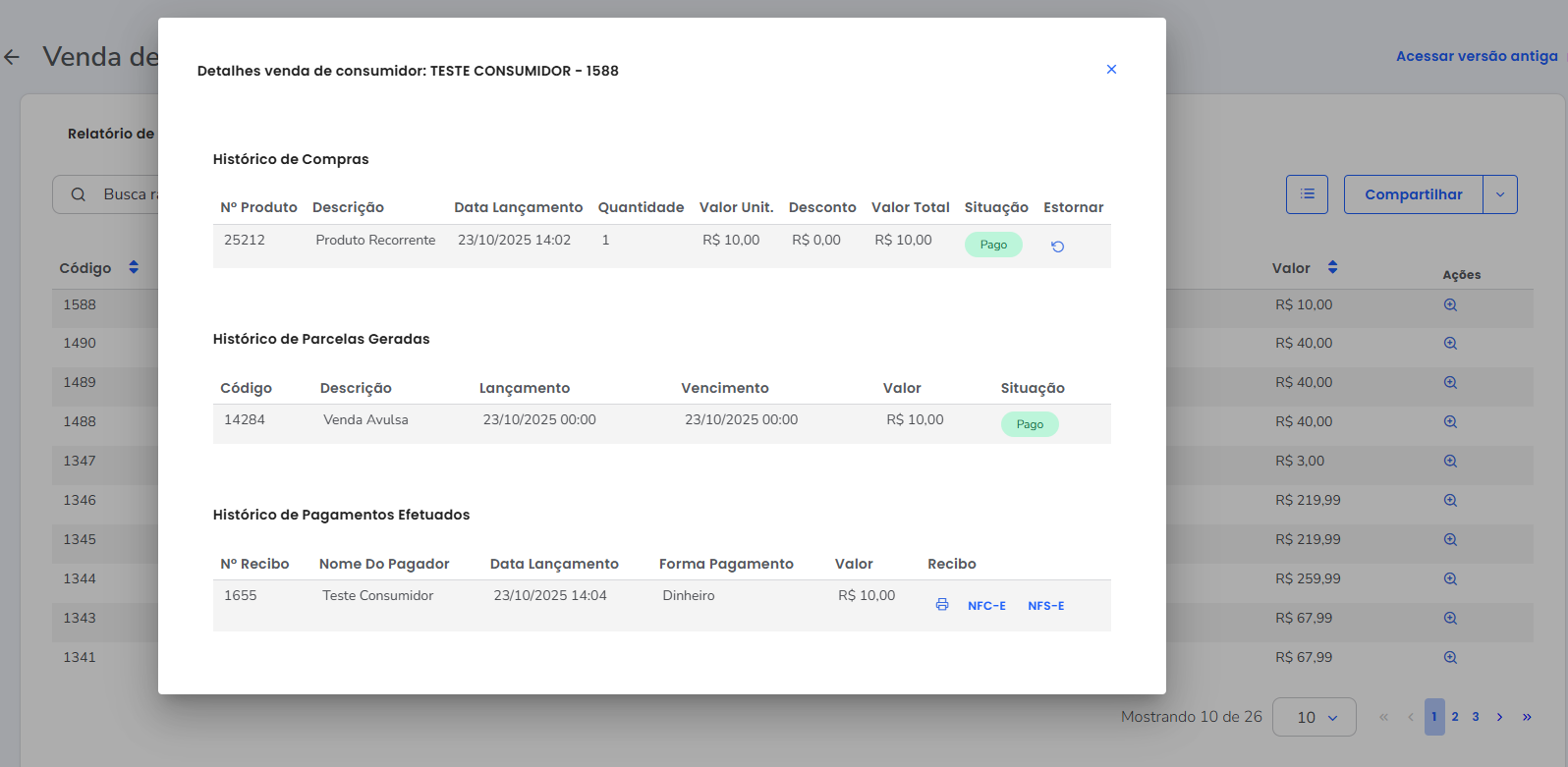
Task: Click the details magnifier for sale 1490
Action: pyautogui.click(x=1450, y=344)
